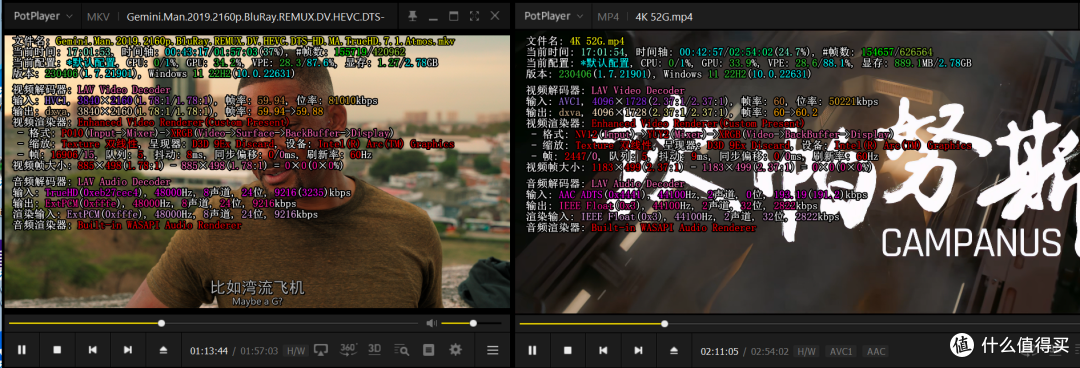
Task: Mute audio with the speaker icon in the left player
Action: 431,323
